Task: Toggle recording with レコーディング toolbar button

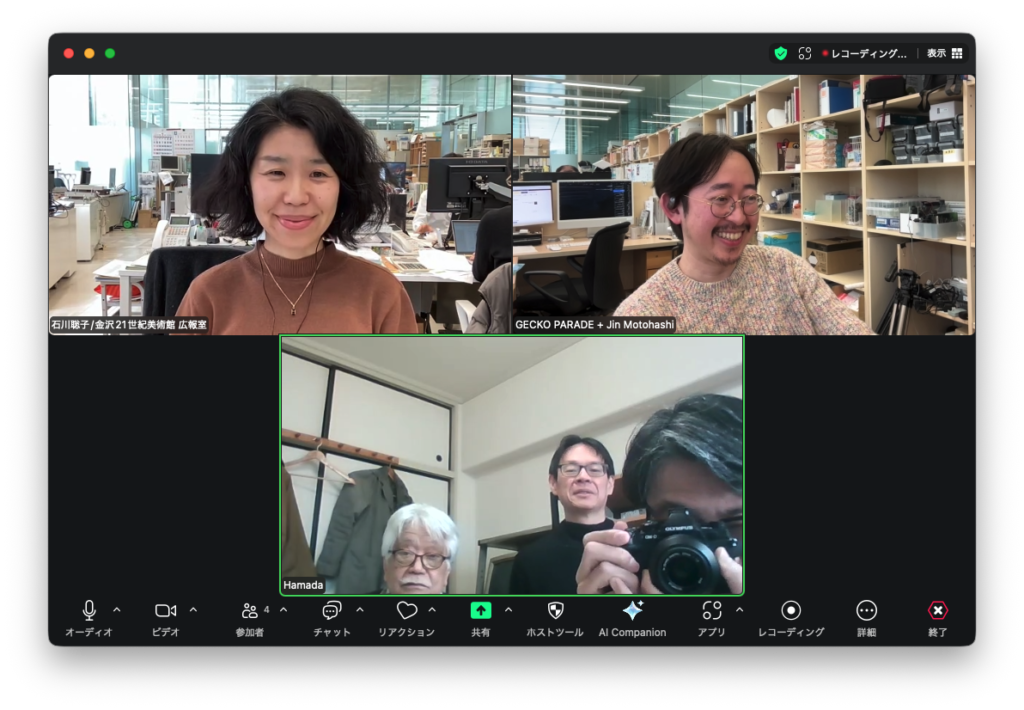Action: [x=791, y=611]
